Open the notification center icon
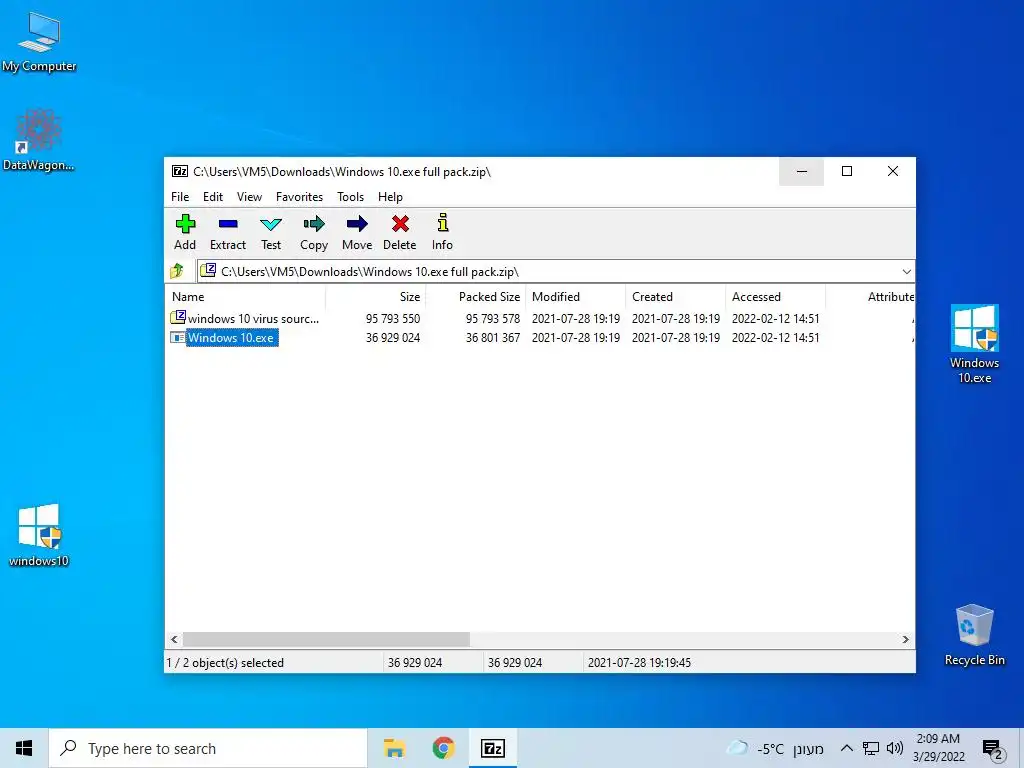 click(993, 749)
